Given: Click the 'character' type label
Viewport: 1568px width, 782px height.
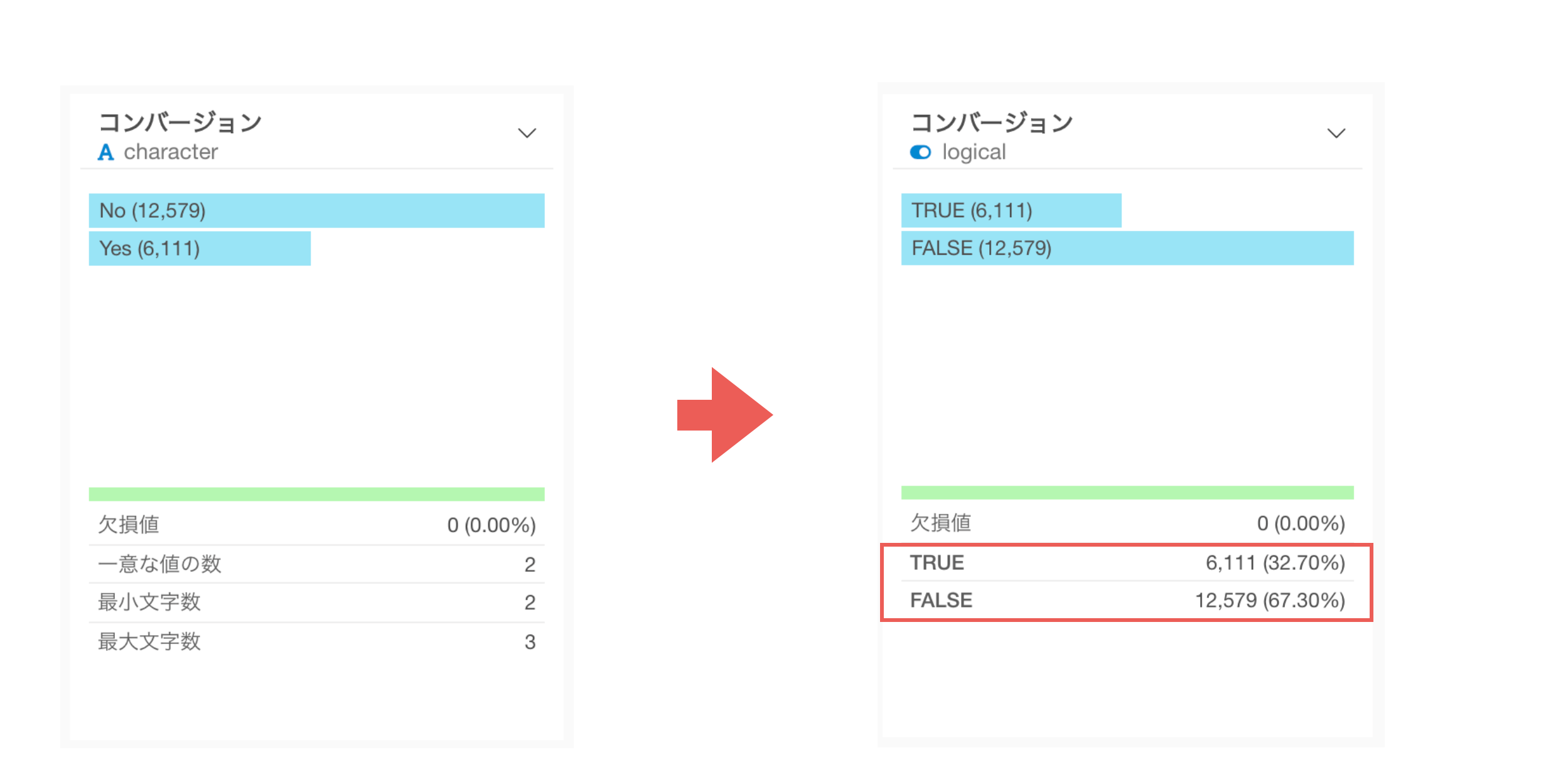Looking at the screenshot, I should point(170,152).
